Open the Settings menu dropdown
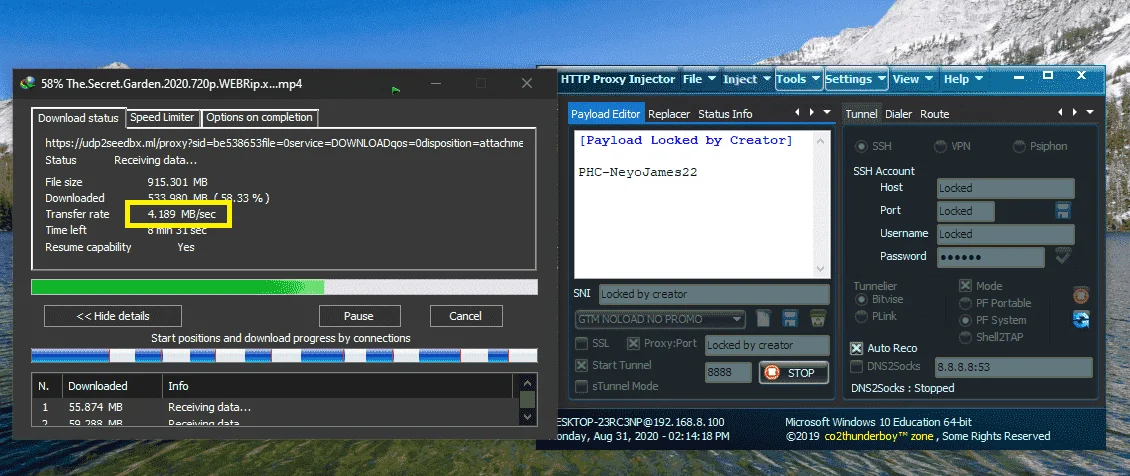Screen dimensions: 1130x476 pyautogui.click(x=856, y=79)
